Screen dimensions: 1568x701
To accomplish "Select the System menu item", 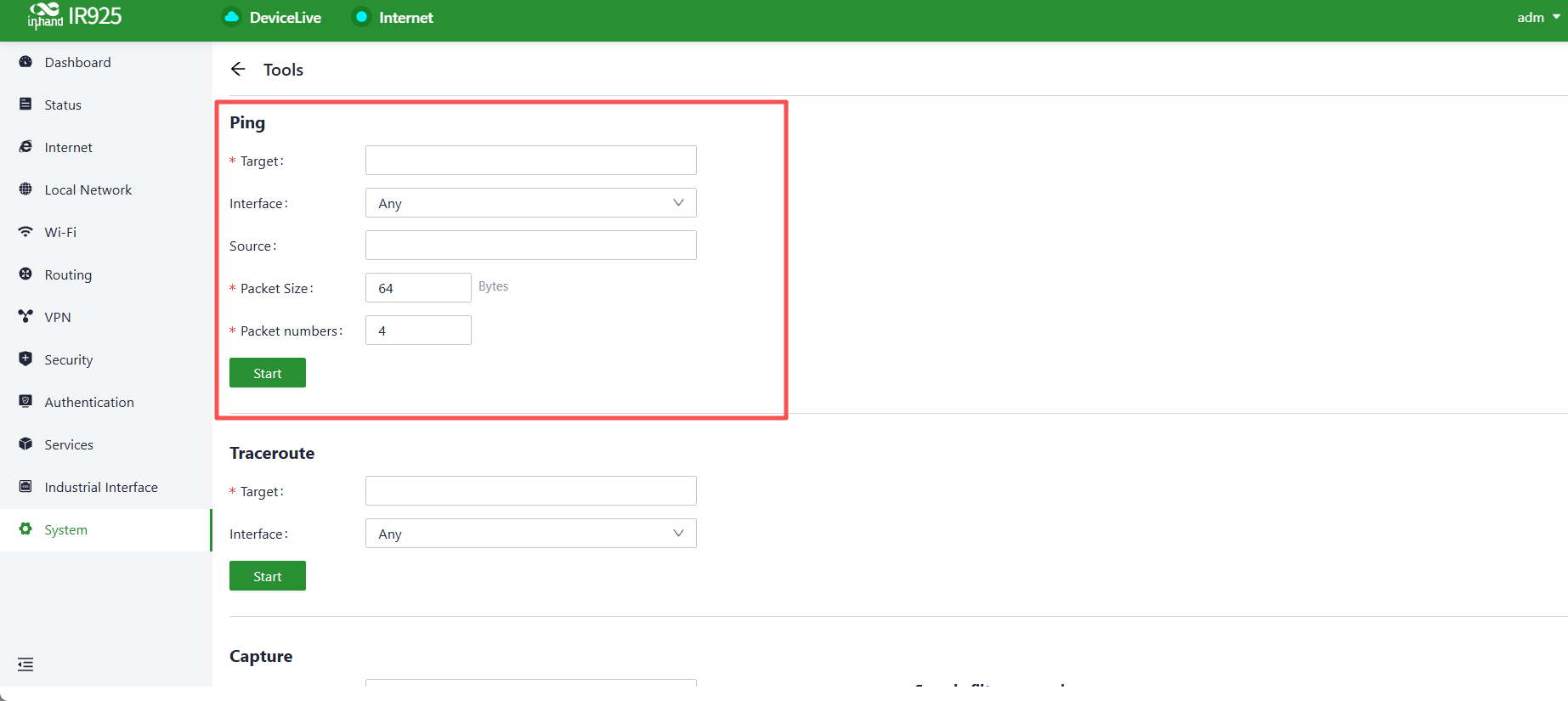I will click(x=105, y=529).
